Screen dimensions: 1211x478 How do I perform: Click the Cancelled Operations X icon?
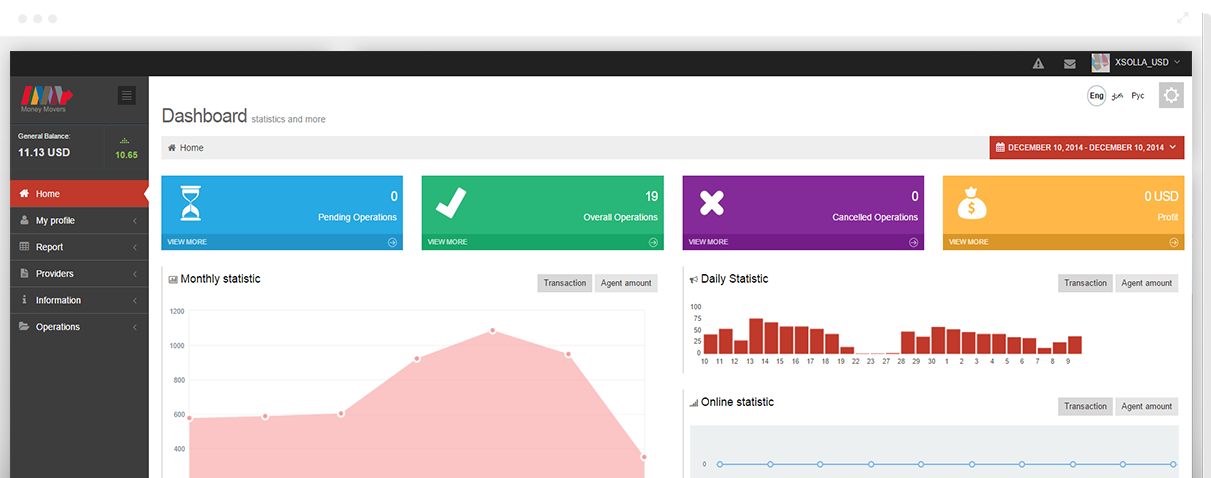click(x=711, y=203)
